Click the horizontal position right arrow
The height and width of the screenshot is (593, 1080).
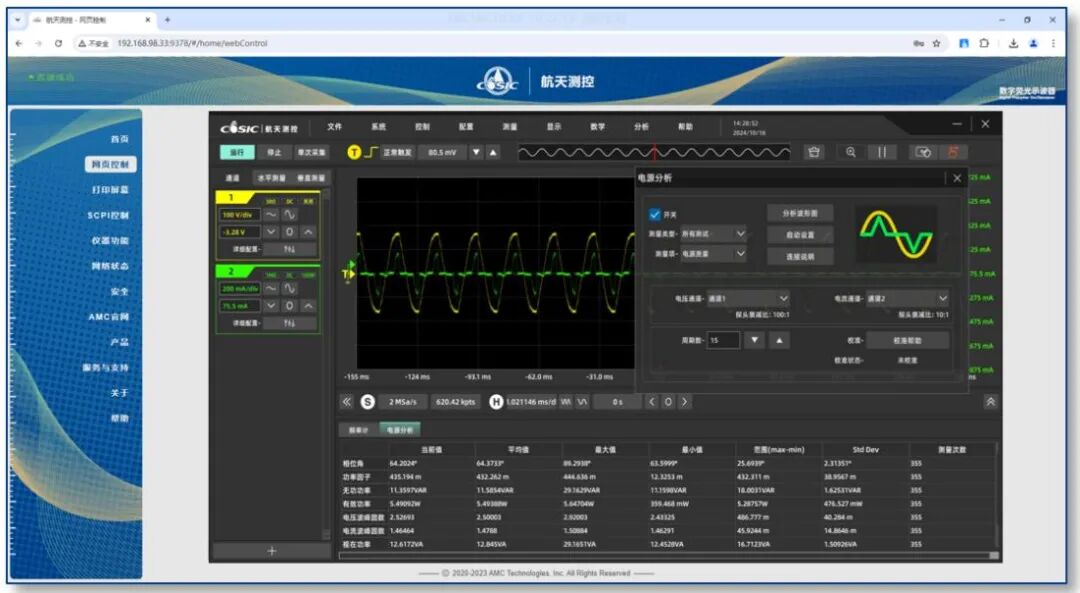685,402
